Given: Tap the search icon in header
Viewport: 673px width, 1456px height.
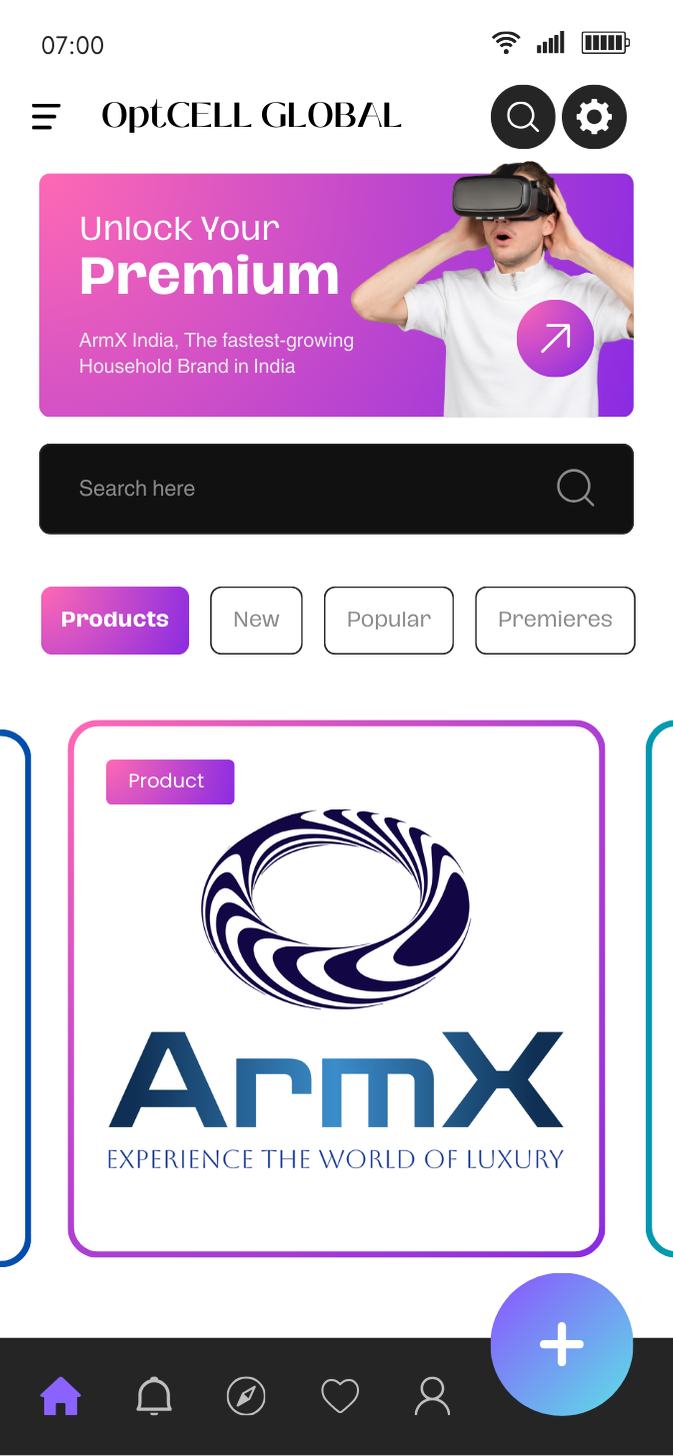Looking at the screenshot, I should pos(522,117).
